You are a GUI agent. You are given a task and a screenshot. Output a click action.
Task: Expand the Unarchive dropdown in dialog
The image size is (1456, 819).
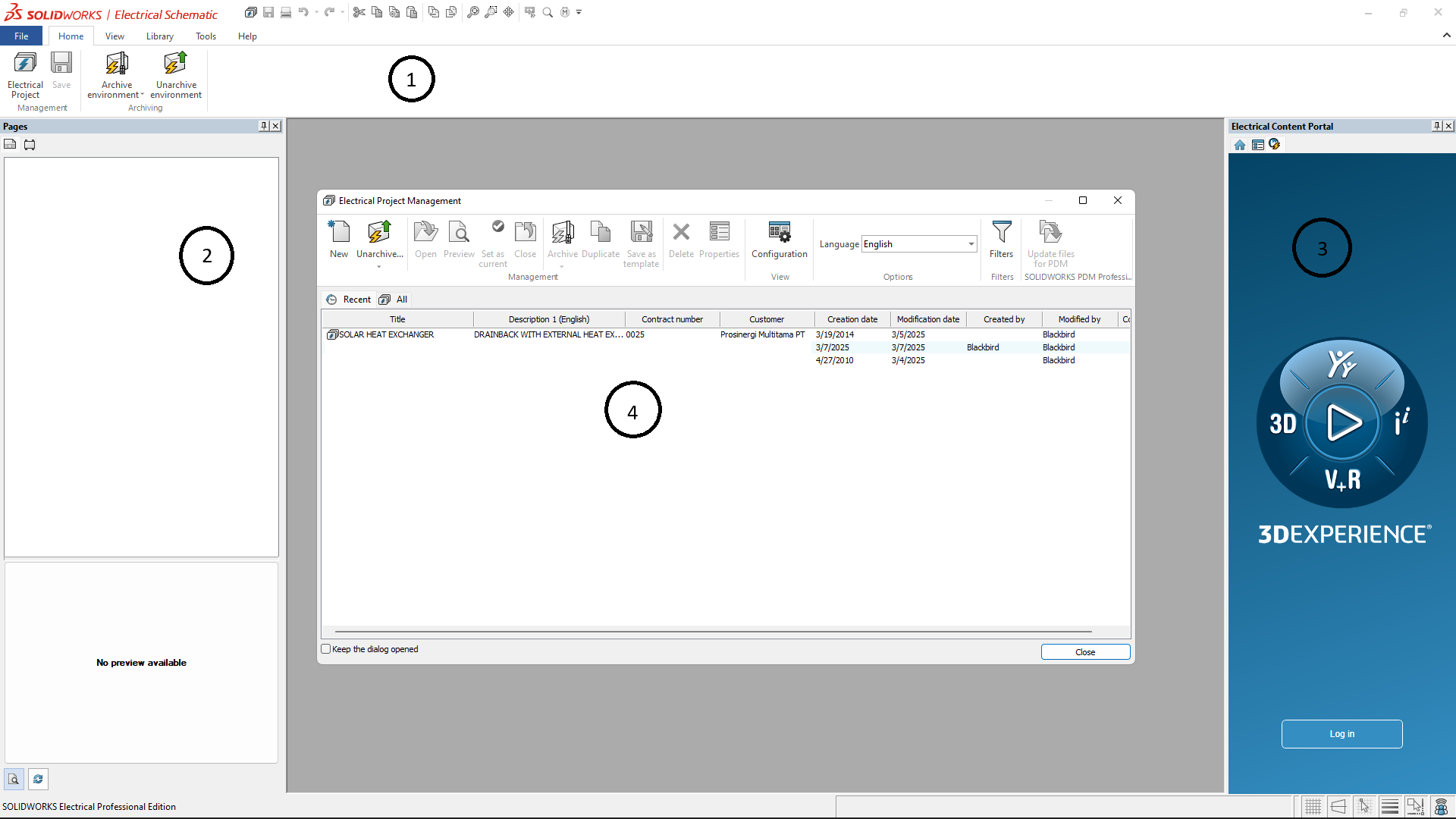tap(378, 266)
